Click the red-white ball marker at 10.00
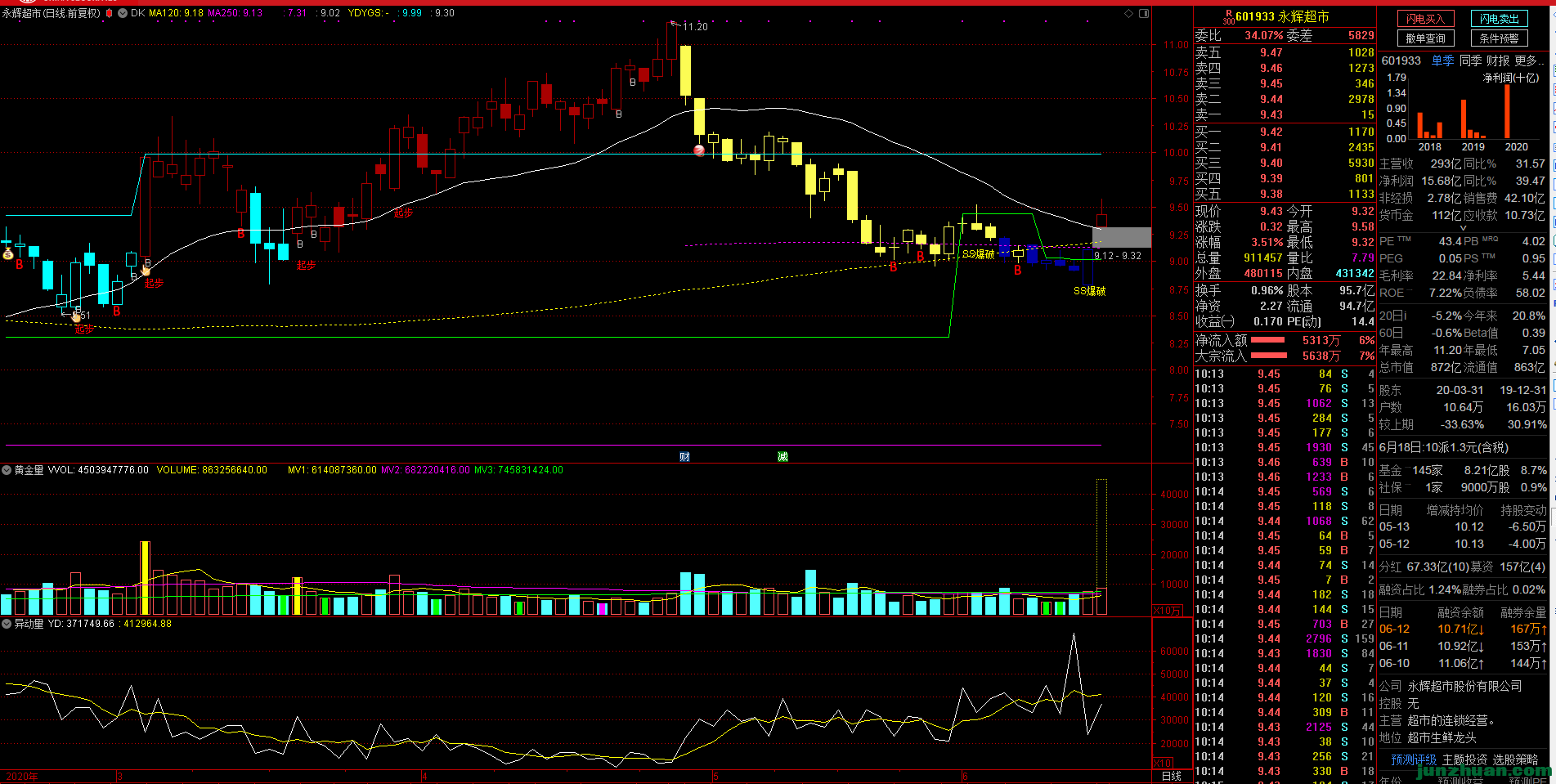 (x=699, y=150)
